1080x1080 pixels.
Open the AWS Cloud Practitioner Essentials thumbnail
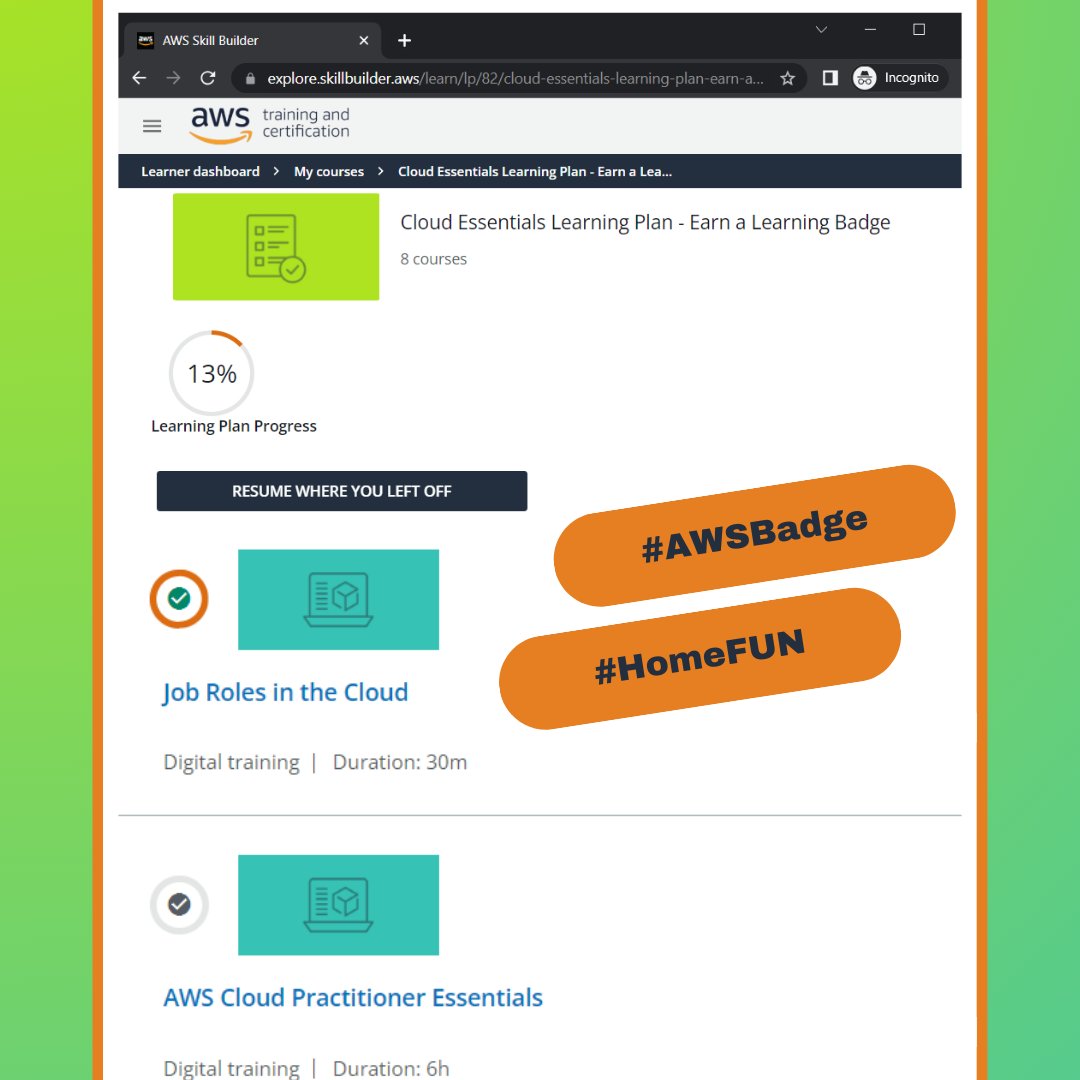(x=338, y=905)
